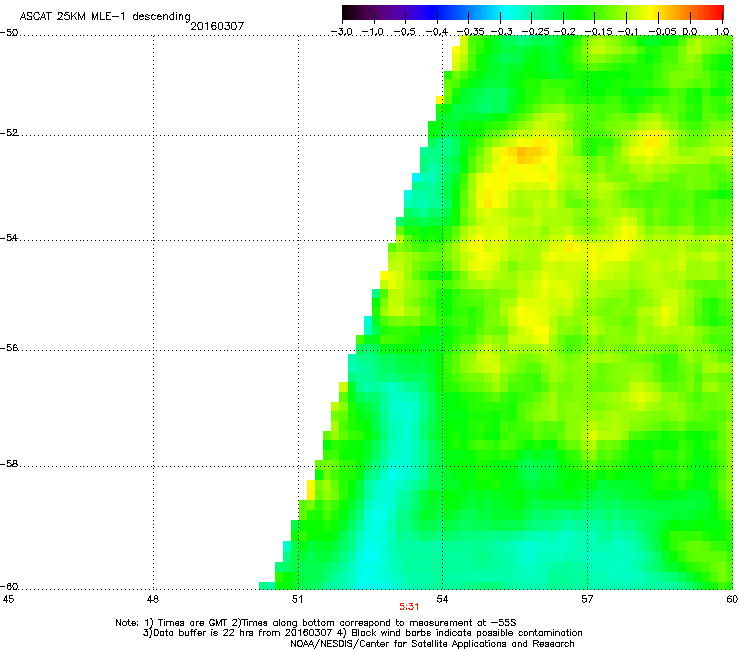
Task: Click the 48 longitude axis label
Action: 152,599
